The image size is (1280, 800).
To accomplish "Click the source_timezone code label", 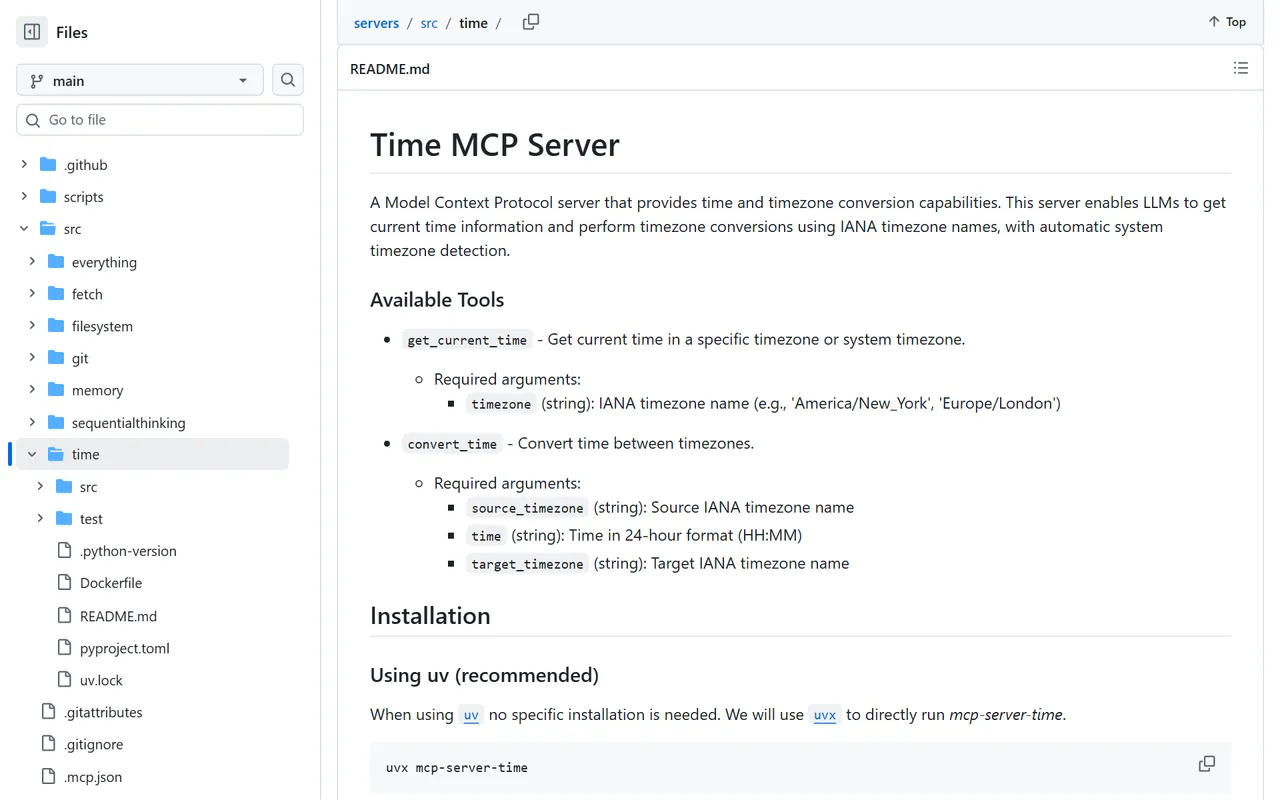I will pyautogui.click(x=527, y=508).
